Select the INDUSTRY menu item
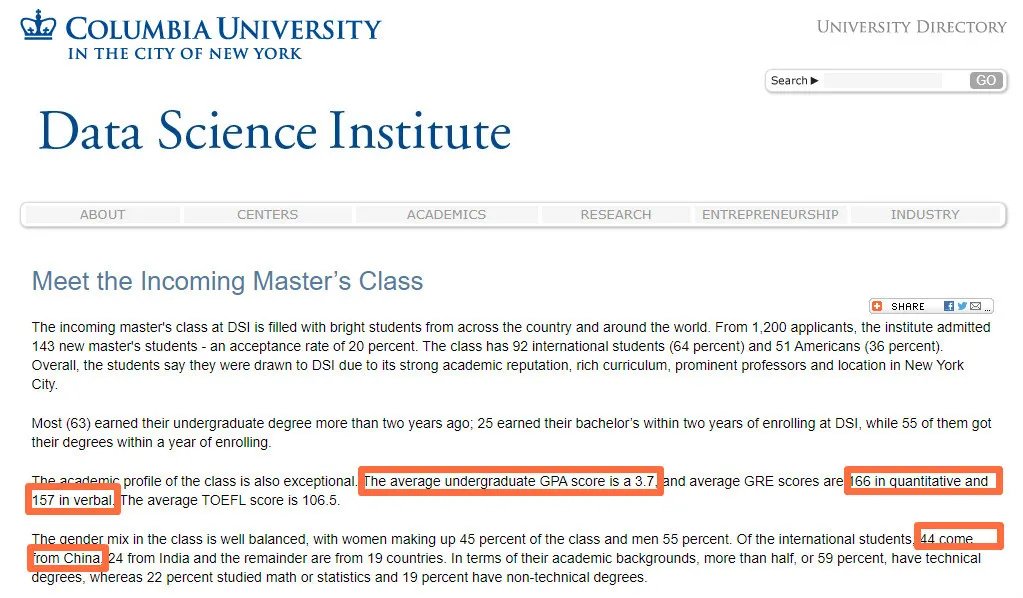 (925, 215)
